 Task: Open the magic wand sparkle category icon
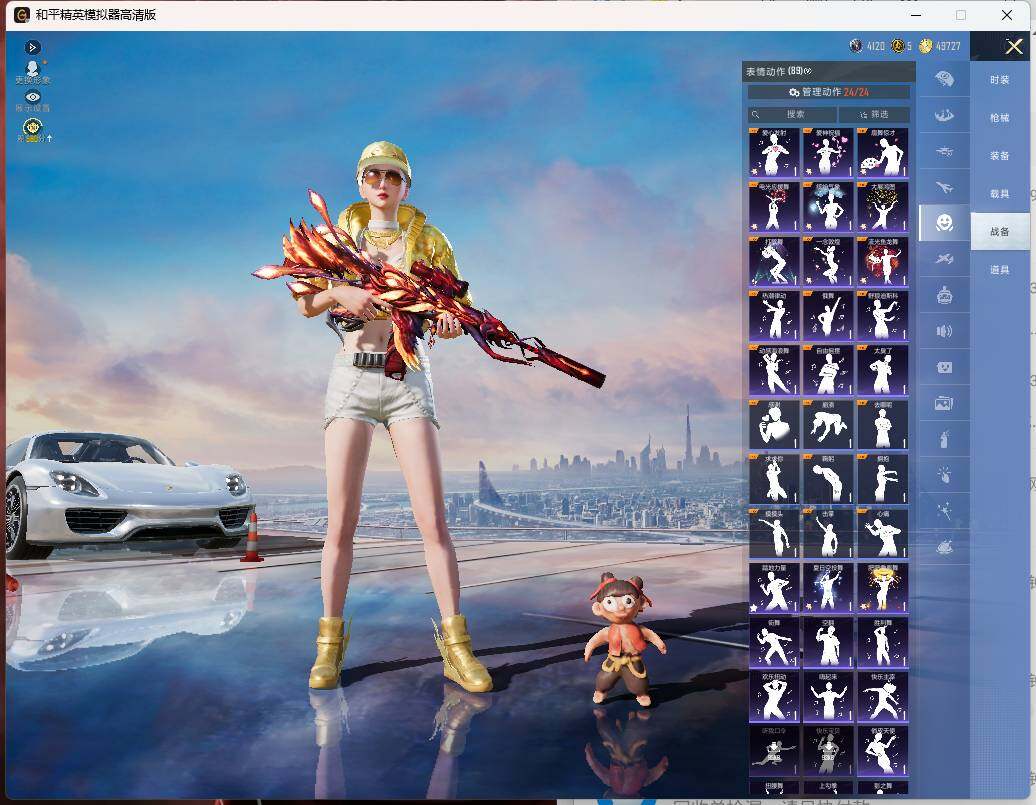click(x=944, y=510)
